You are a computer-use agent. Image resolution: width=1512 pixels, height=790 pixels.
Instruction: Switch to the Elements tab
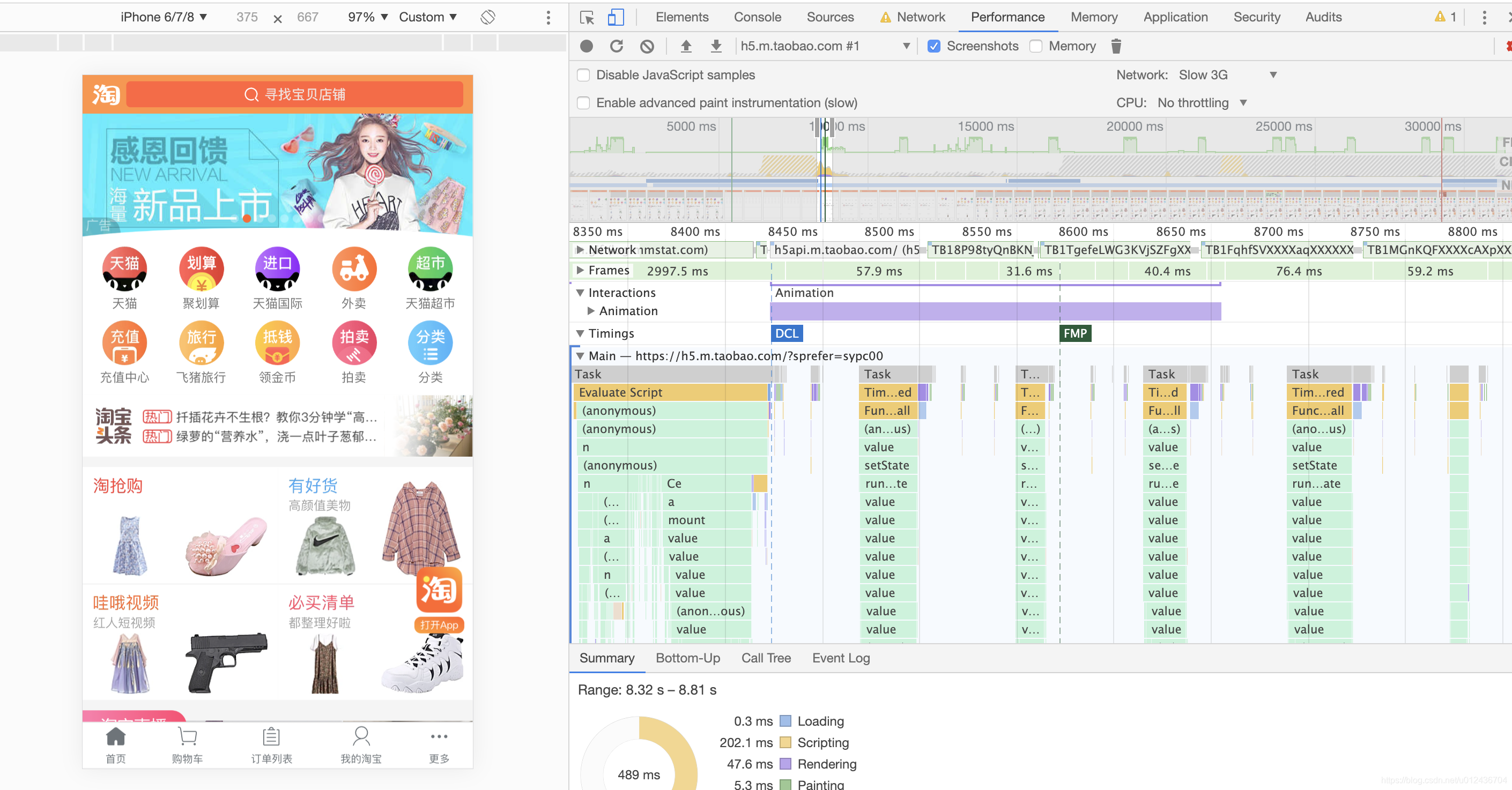point(681,17)
